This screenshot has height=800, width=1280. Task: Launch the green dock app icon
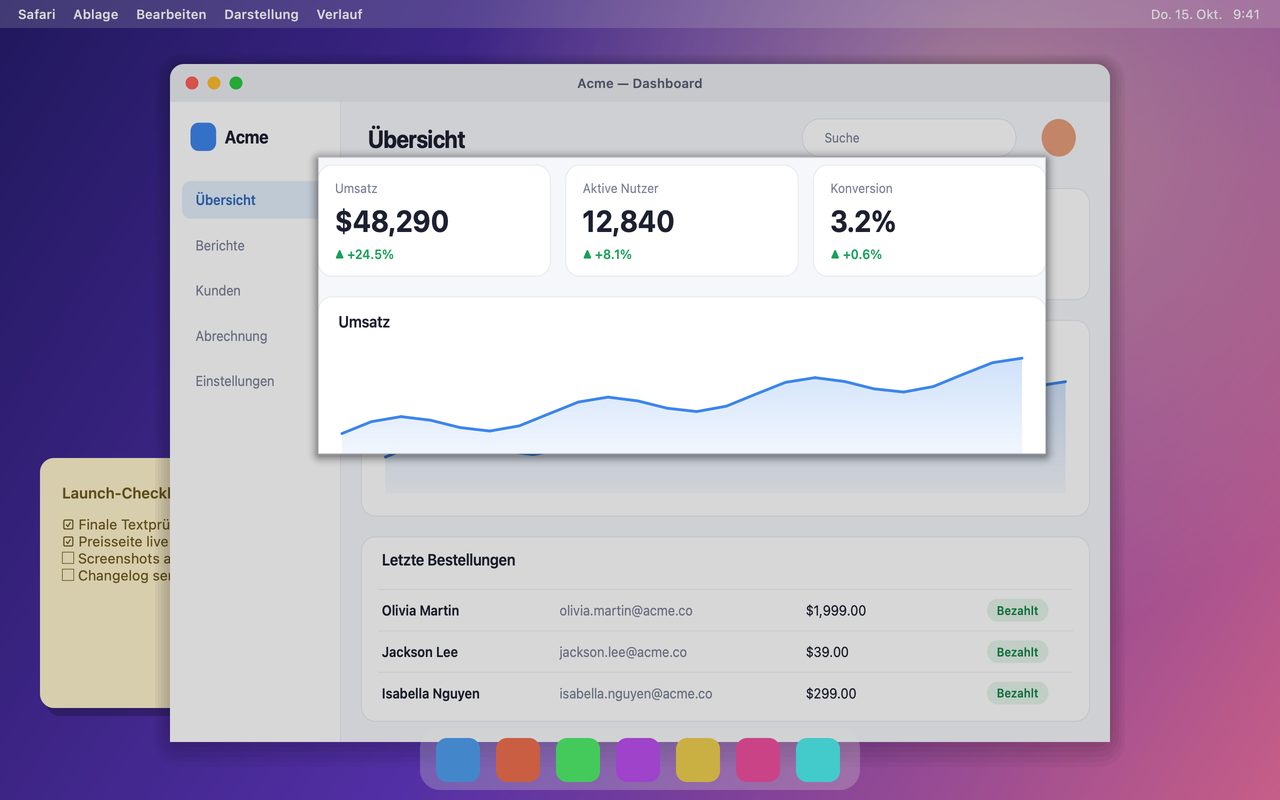click(x=578, y=760)
